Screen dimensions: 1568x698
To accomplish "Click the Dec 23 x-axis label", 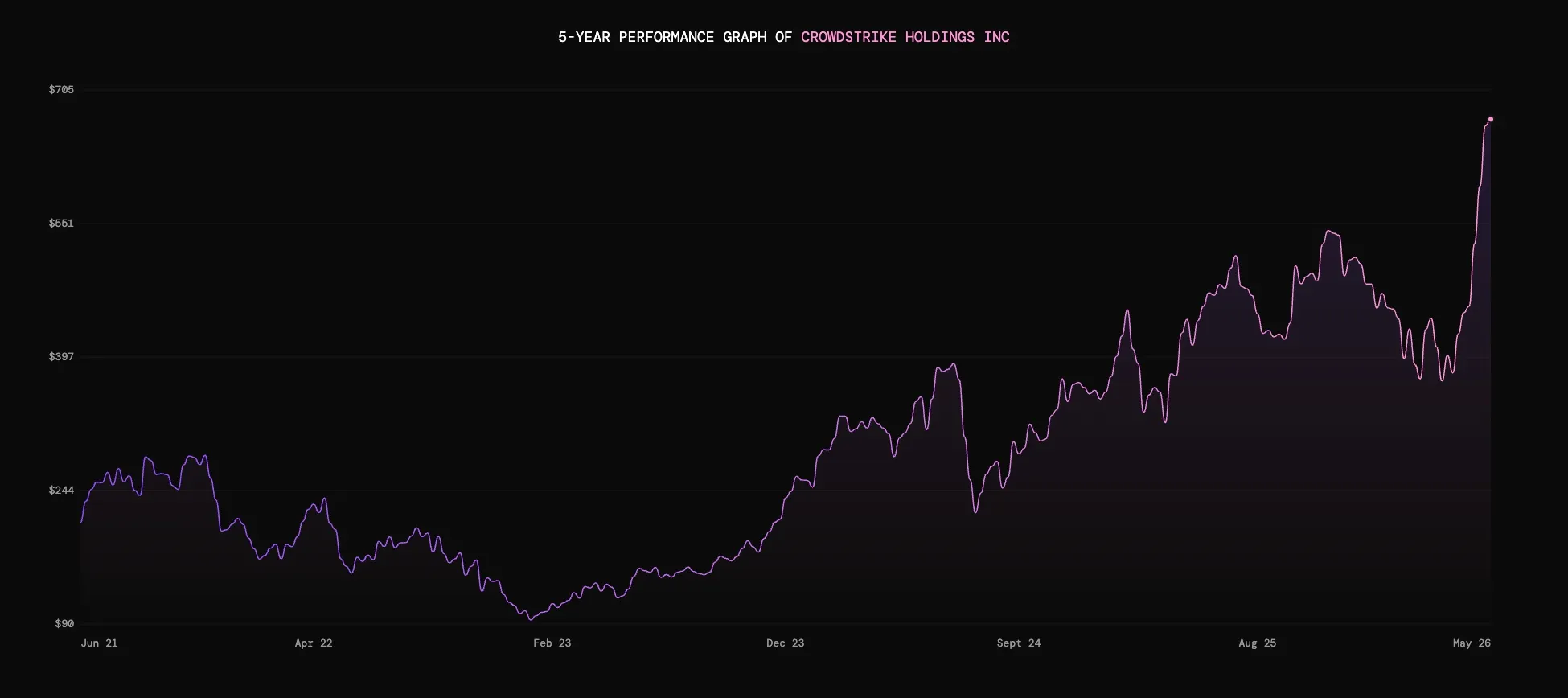I will coord(786,643).
